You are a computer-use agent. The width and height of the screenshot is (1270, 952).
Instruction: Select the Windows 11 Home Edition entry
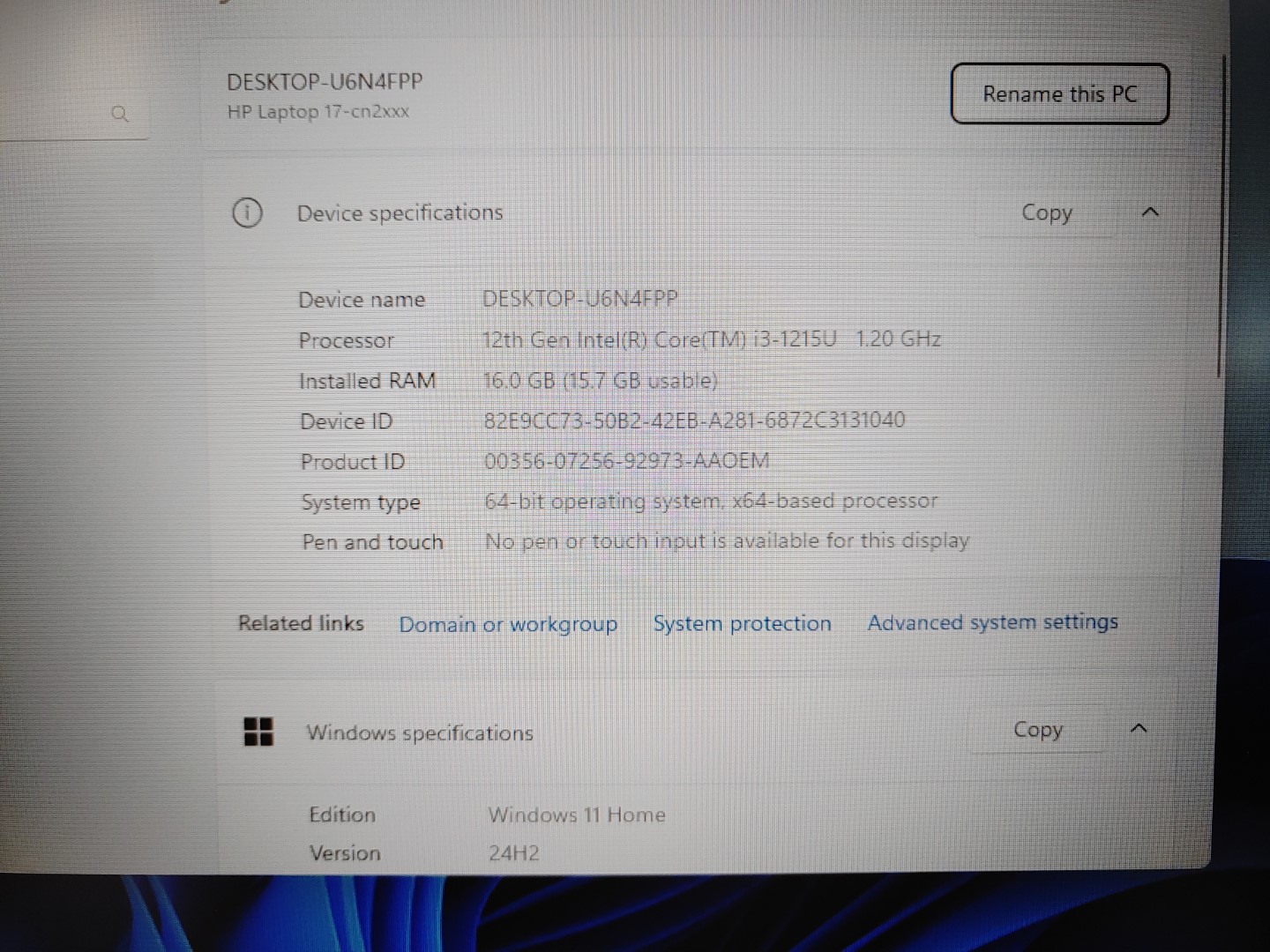[577, 814]
